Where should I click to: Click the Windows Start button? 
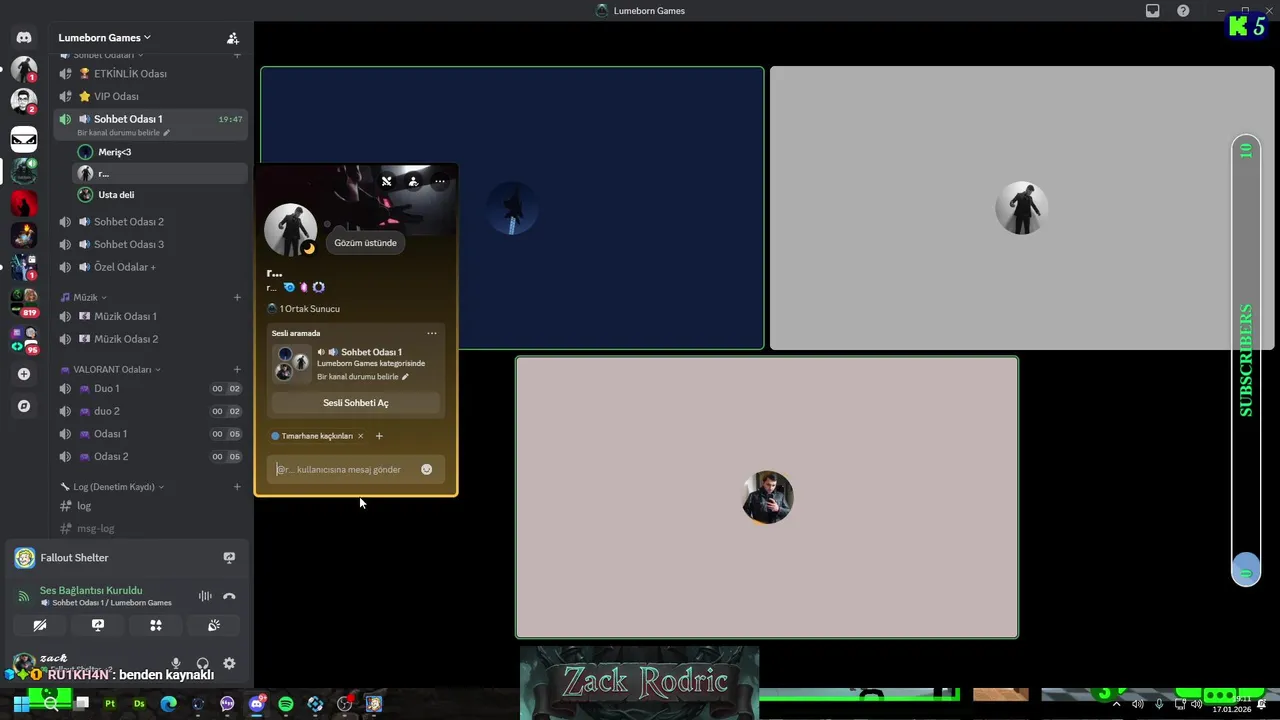[x=21, y=704]
